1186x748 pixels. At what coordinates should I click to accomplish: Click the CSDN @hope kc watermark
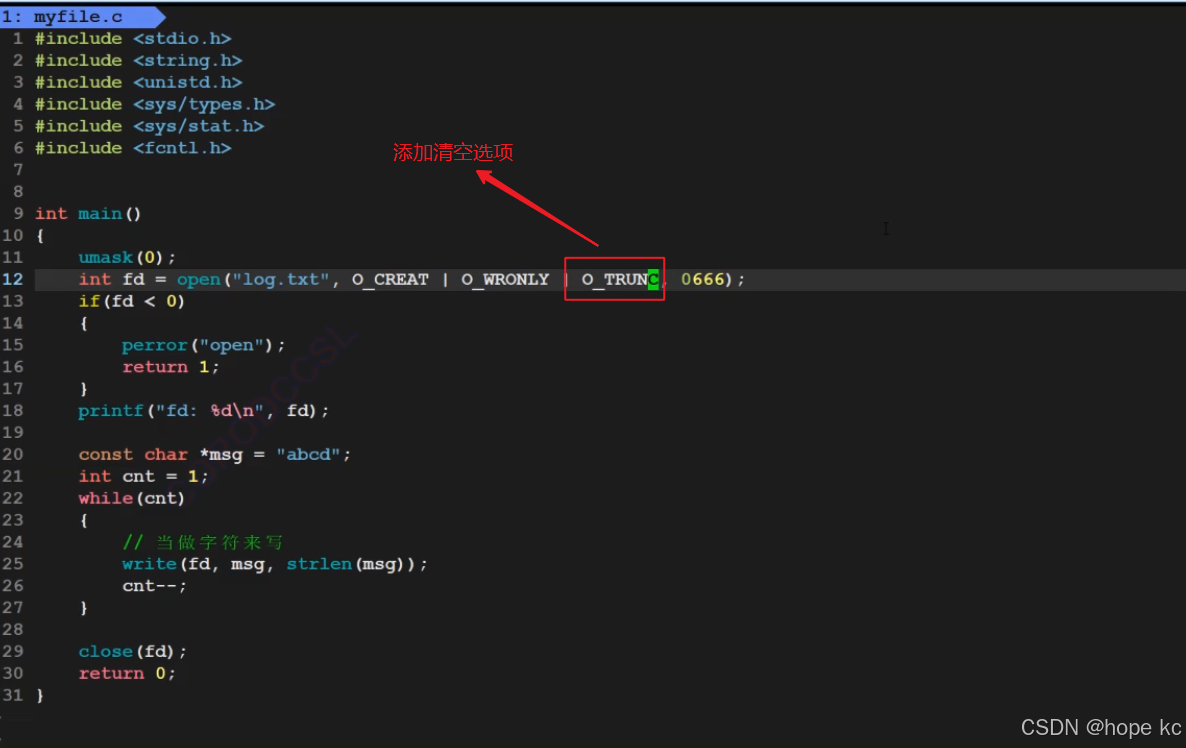tap(1101, 728)
